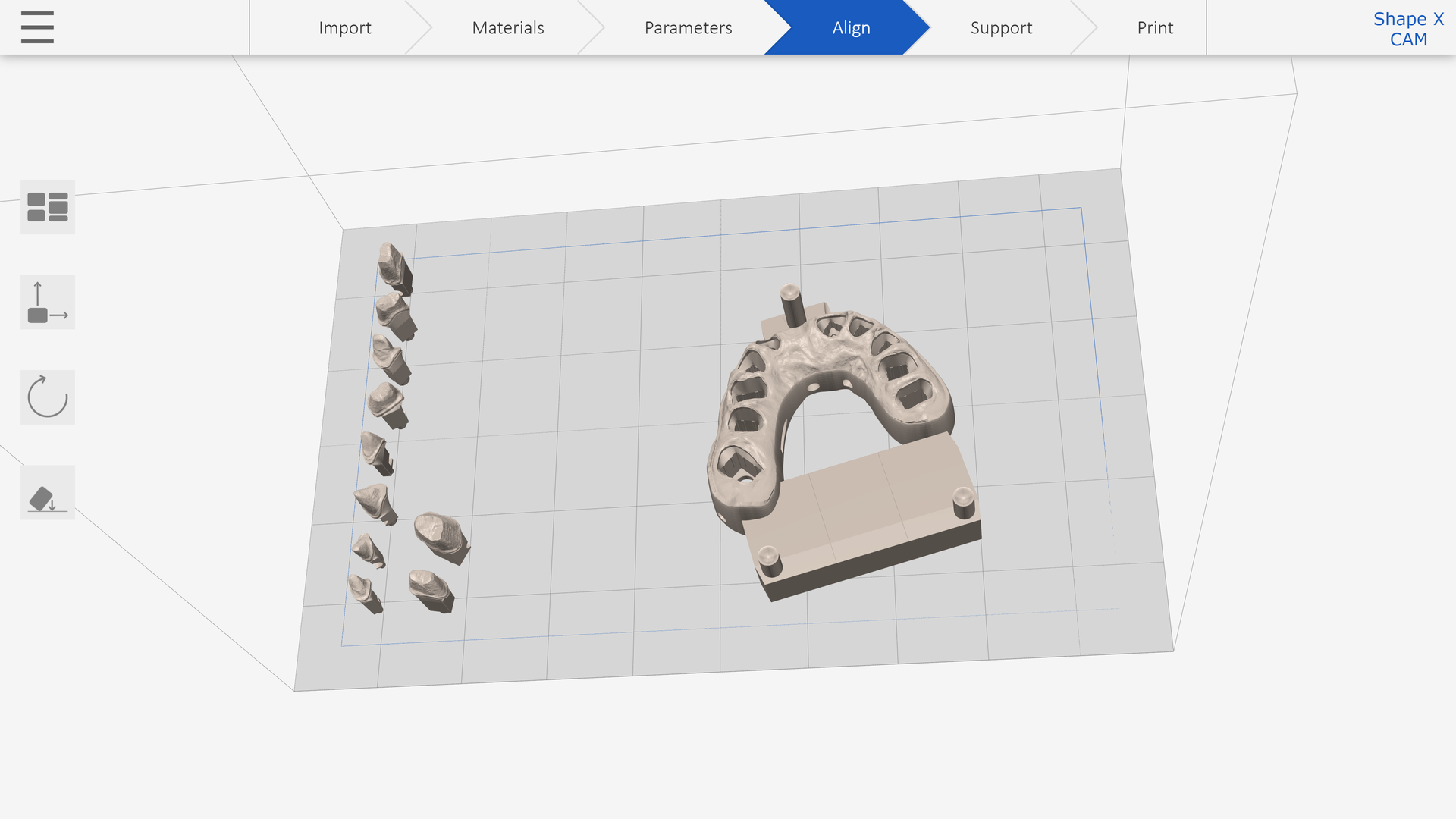Open the hamburger main menu
The height and width of the screenshot is (819, 1456).
pyautogui.click(x=37, y=27)
